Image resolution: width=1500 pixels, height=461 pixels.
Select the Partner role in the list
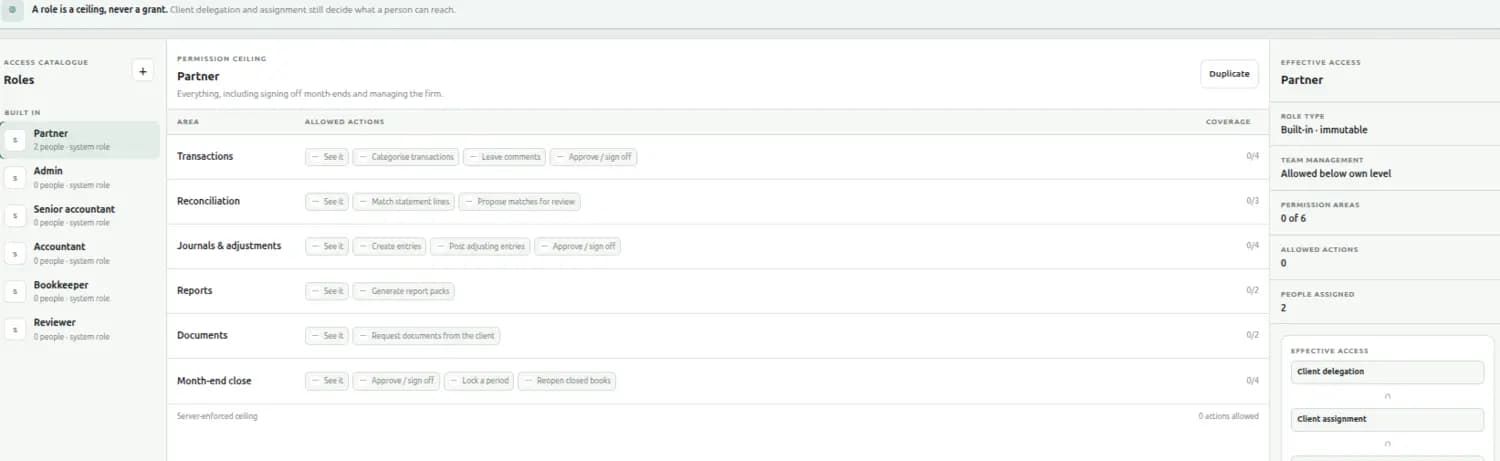80,140
